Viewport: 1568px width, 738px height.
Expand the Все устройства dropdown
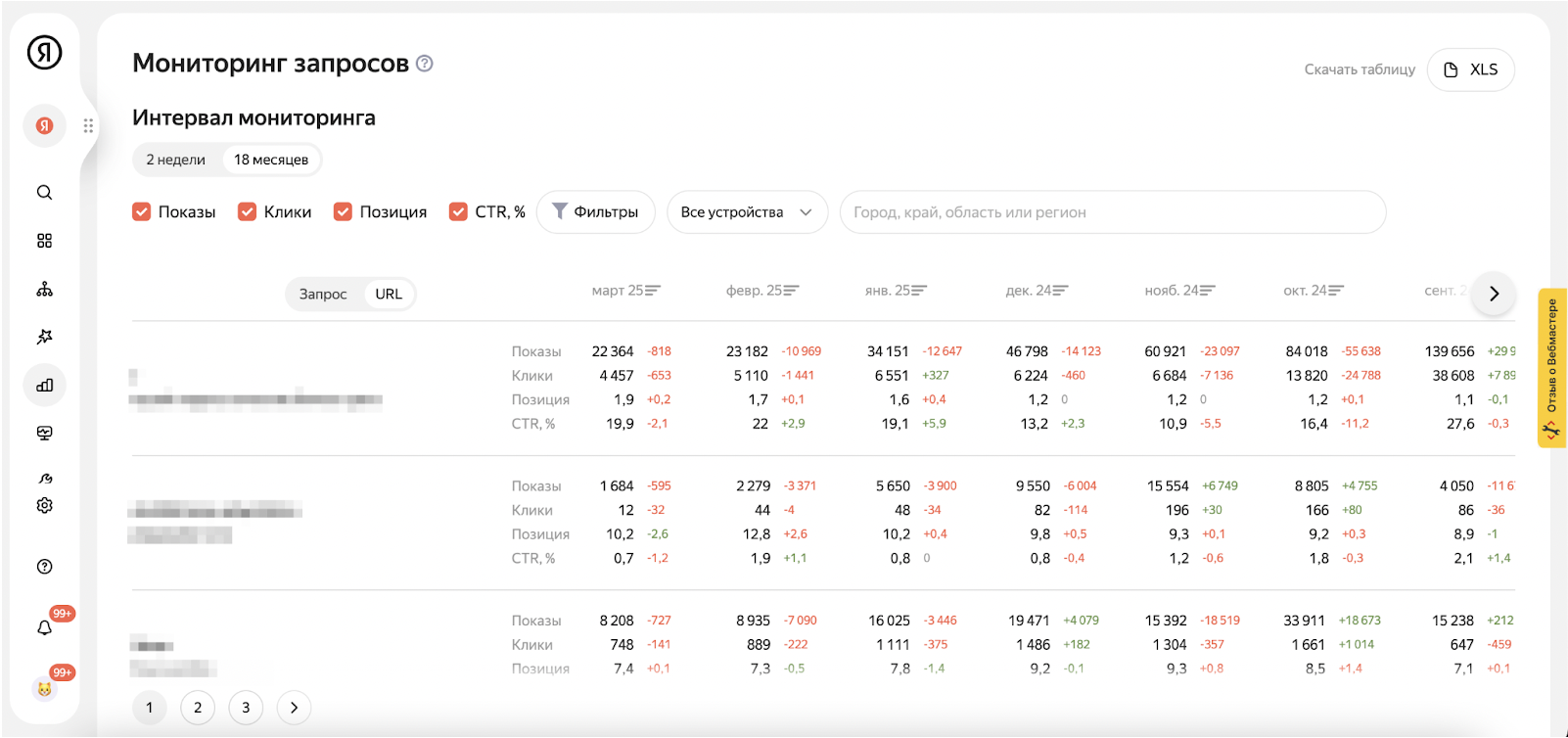(x=747, y=212)
